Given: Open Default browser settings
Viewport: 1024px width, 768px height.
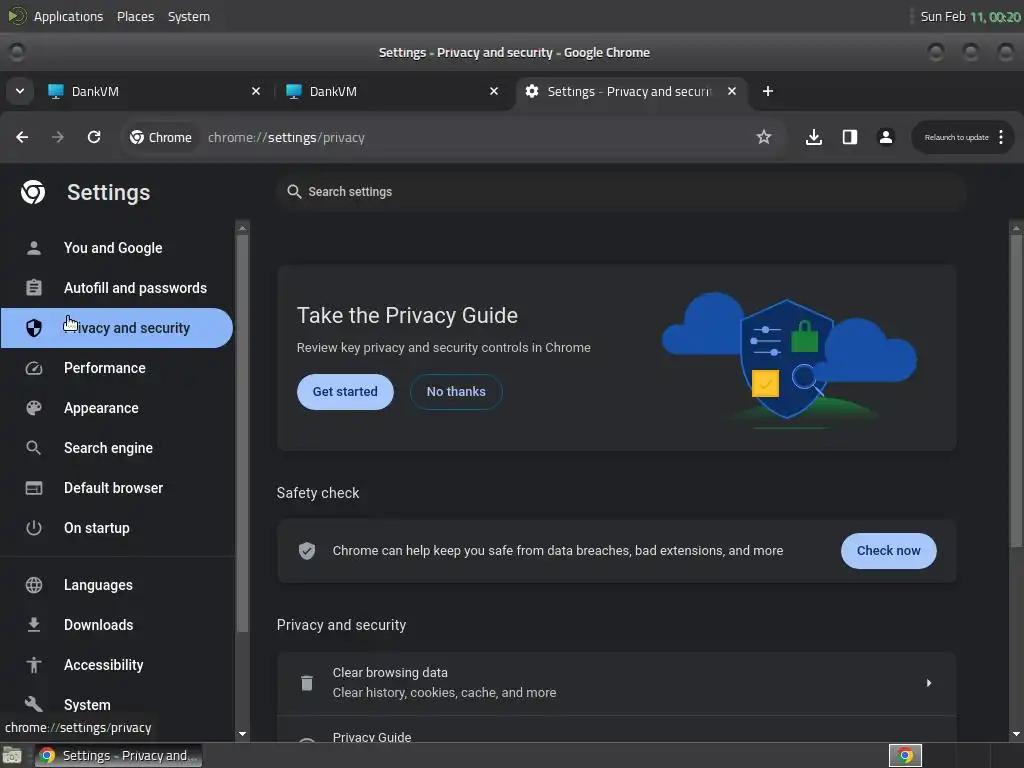Looking at the screenshot, I should tap(116, 488).
